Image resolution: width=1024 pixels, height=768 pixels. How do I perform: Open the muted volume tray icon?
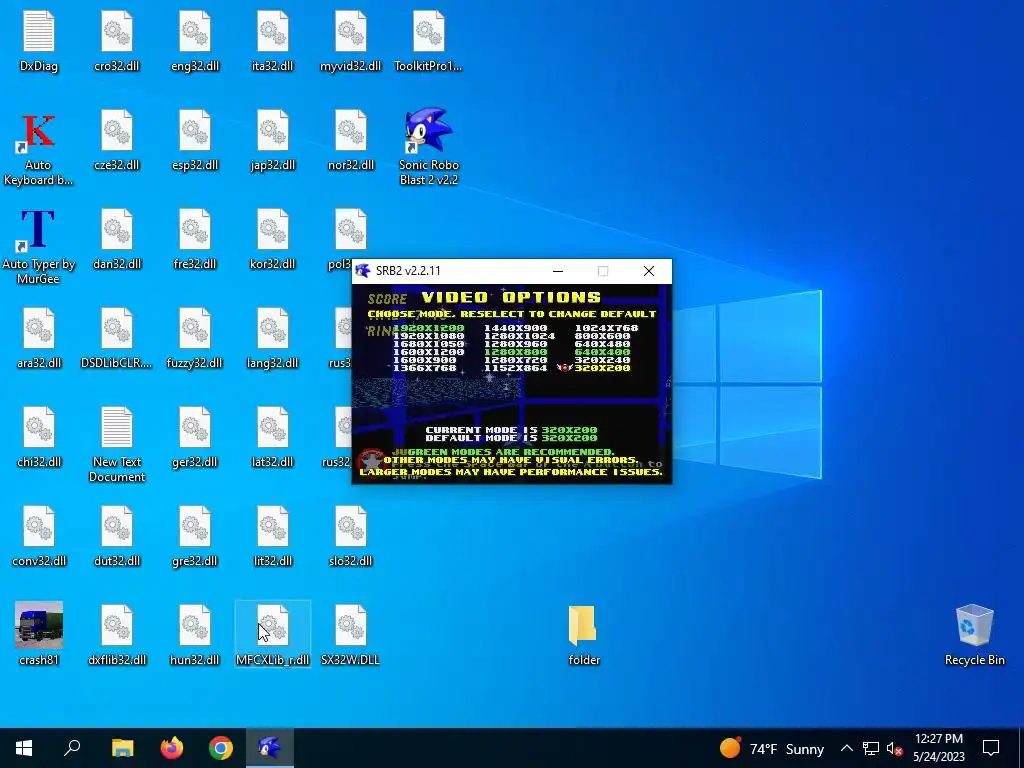click(895, 748)
